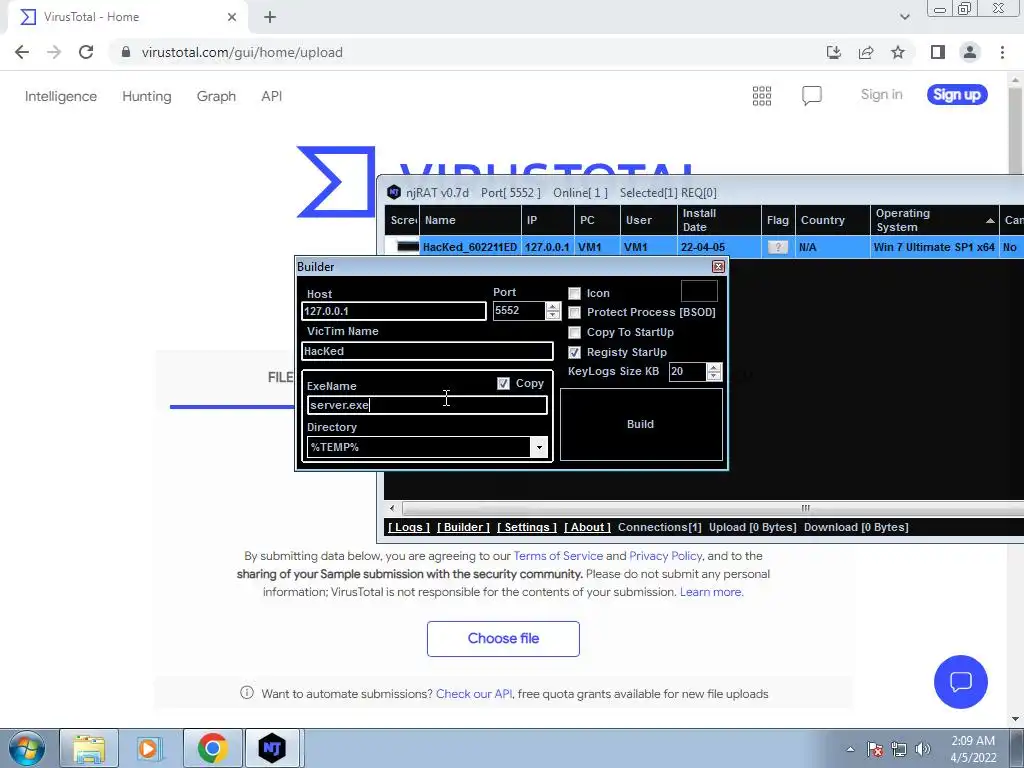Open the [ Builder ] menu
Viewport: 1024px width, 768px height.
click(463, 527)
